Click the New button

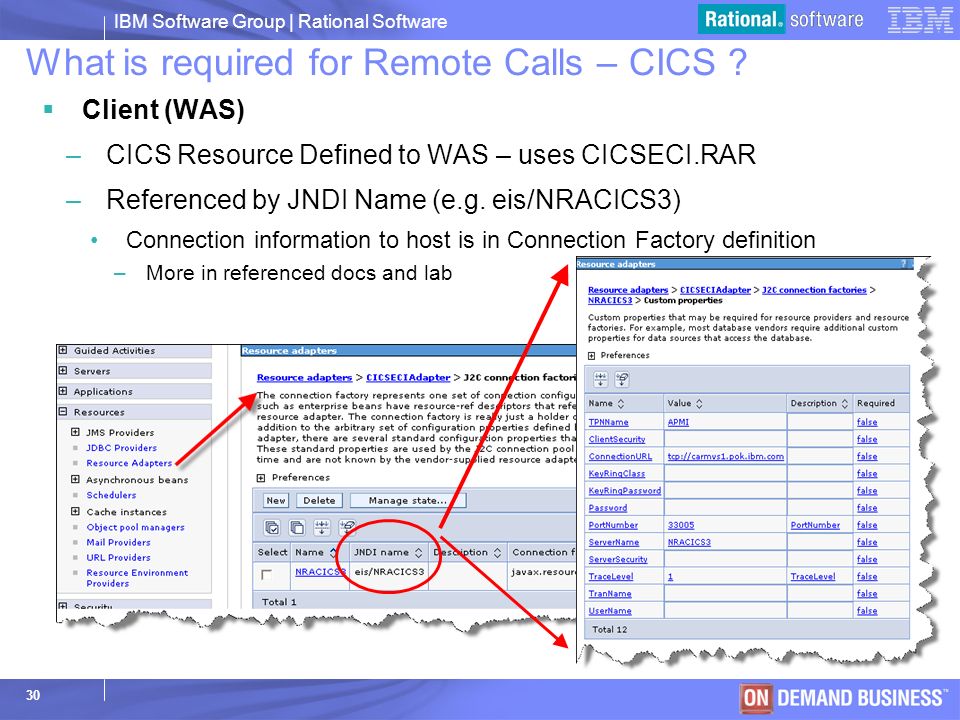276,500
